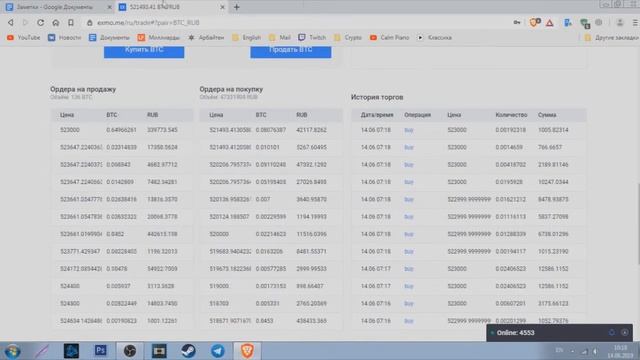This screenshot has width=640, height=360.
Task: Open the Mail bookmarks folder
Action: [x=280, y=38]
